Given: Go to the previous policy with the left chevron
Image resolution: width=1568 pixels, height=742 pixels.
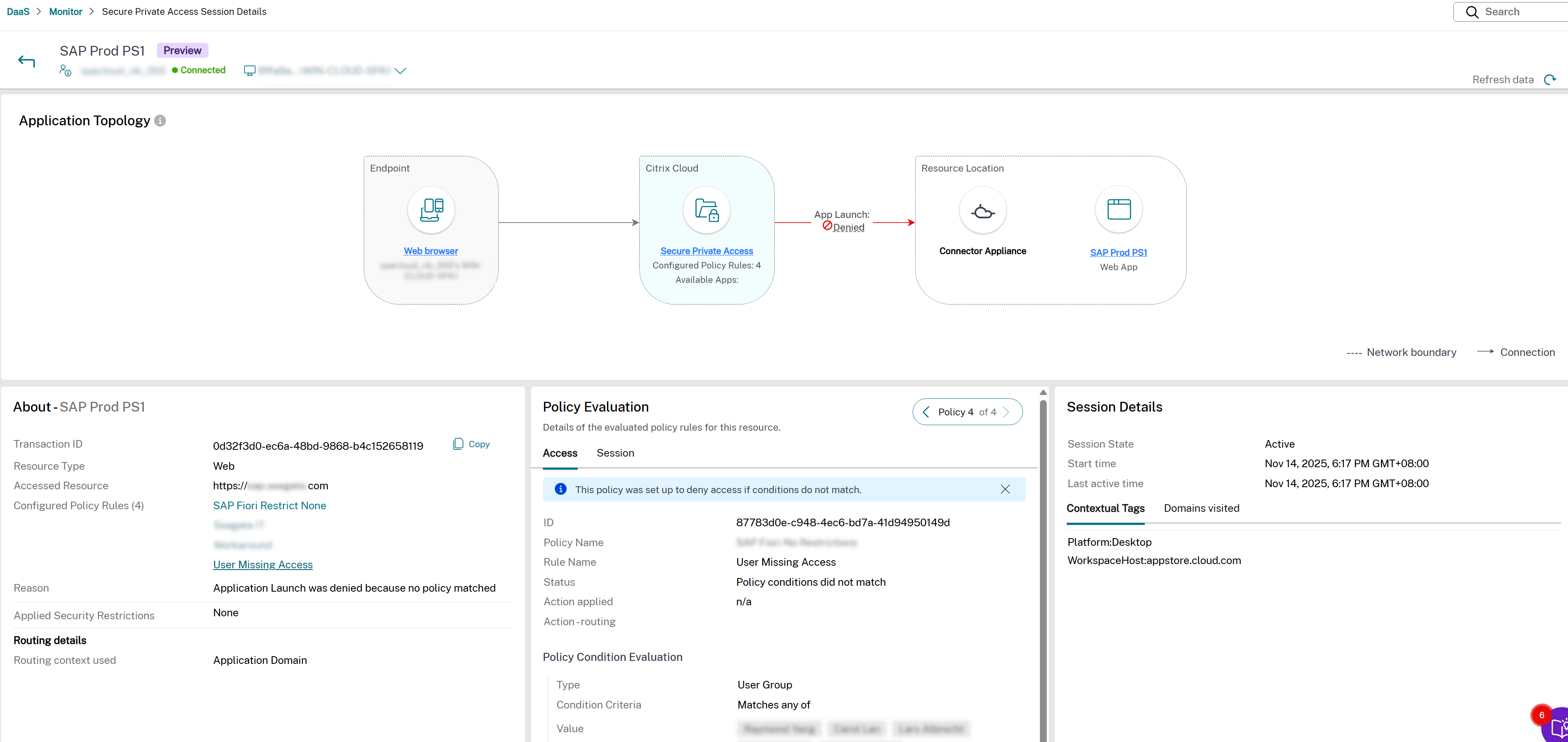Looking at the screenshot, I should pyautogui.click(x=926, y=412).
